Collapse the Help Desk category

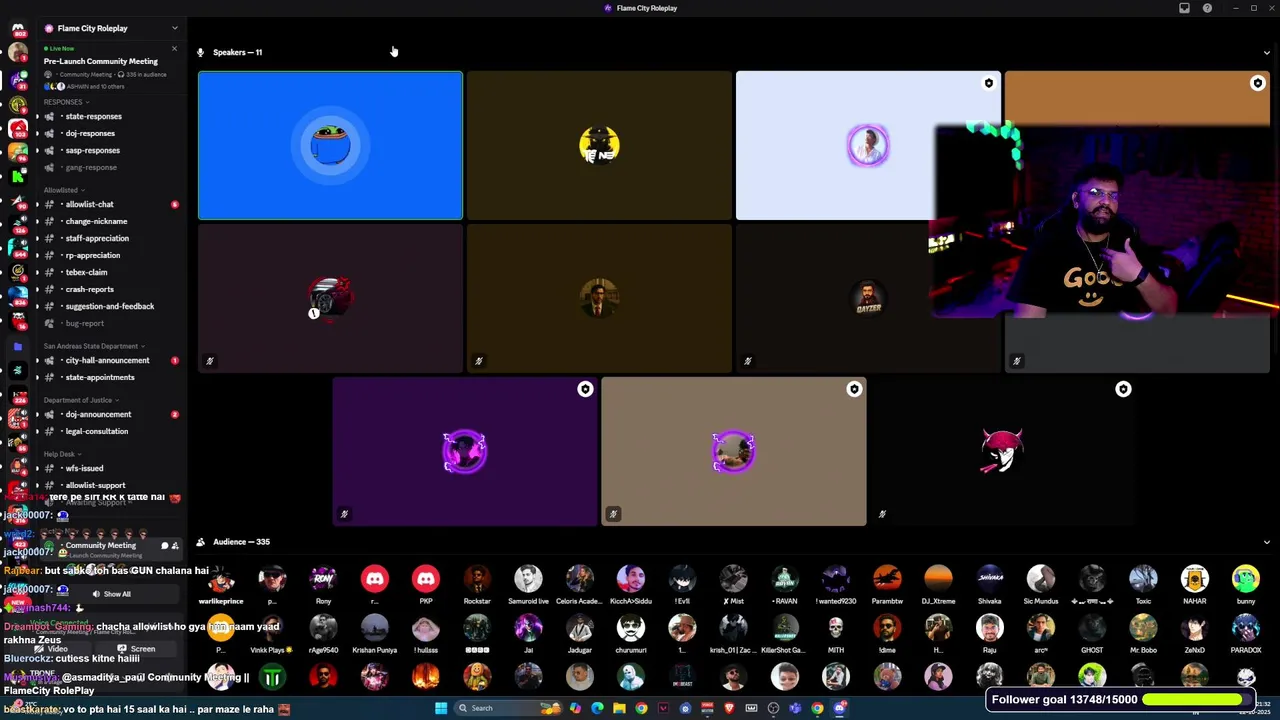[62, 454]
